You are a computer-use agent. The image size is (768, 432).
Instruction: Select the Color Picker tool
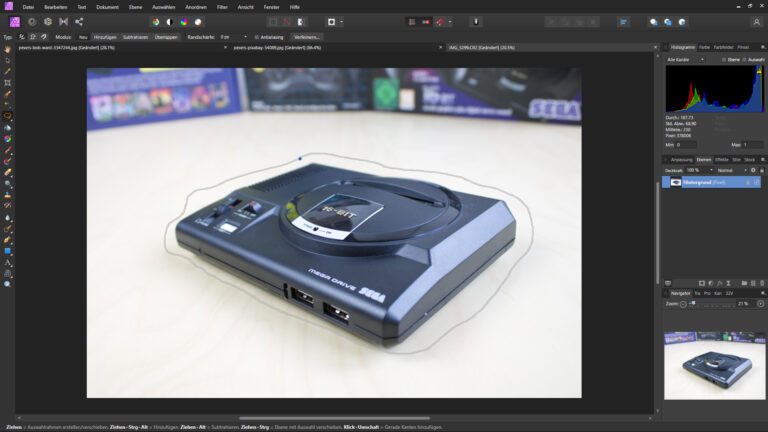click(7, 72)
